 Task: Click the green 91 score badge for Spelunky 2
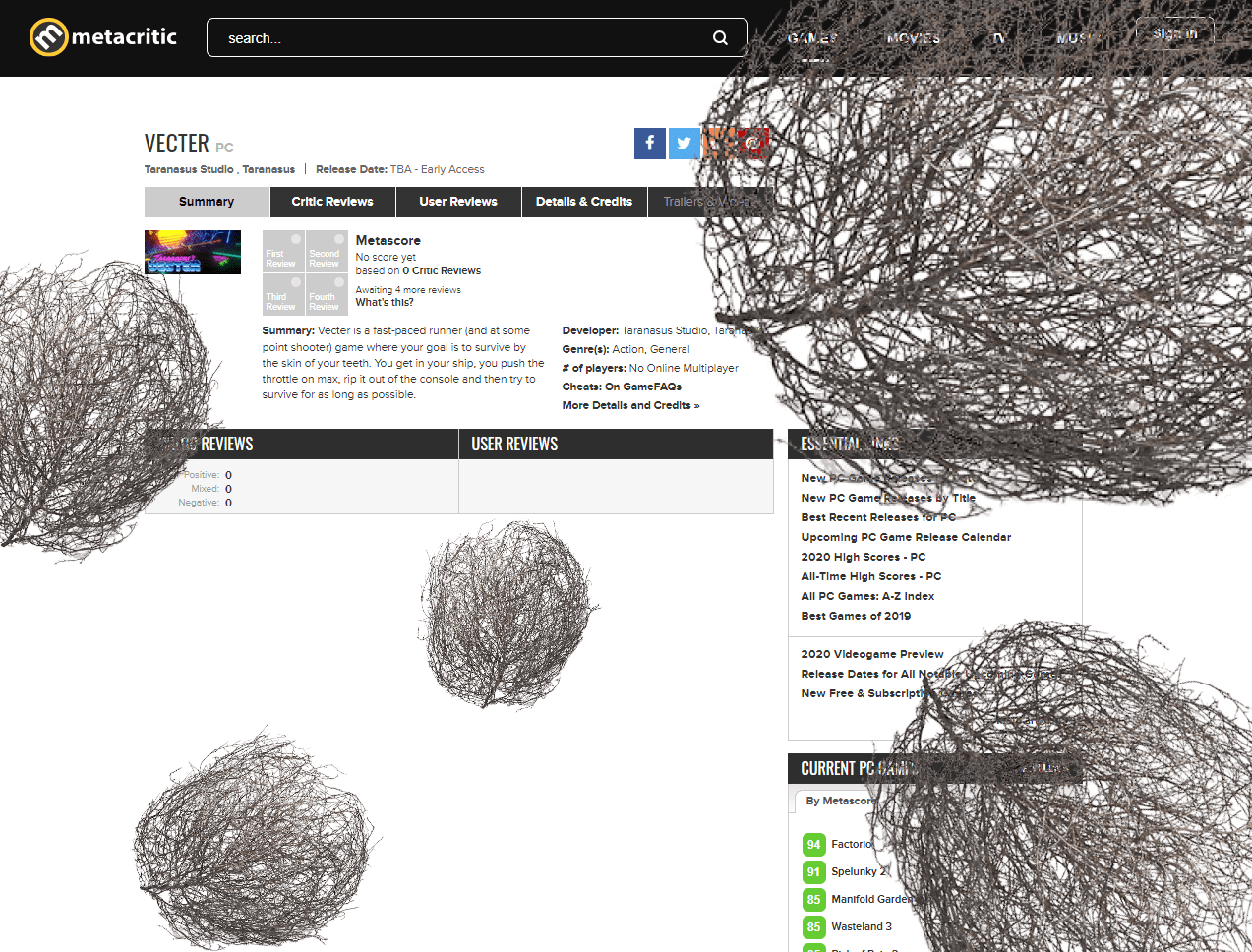tap(813, 872)
